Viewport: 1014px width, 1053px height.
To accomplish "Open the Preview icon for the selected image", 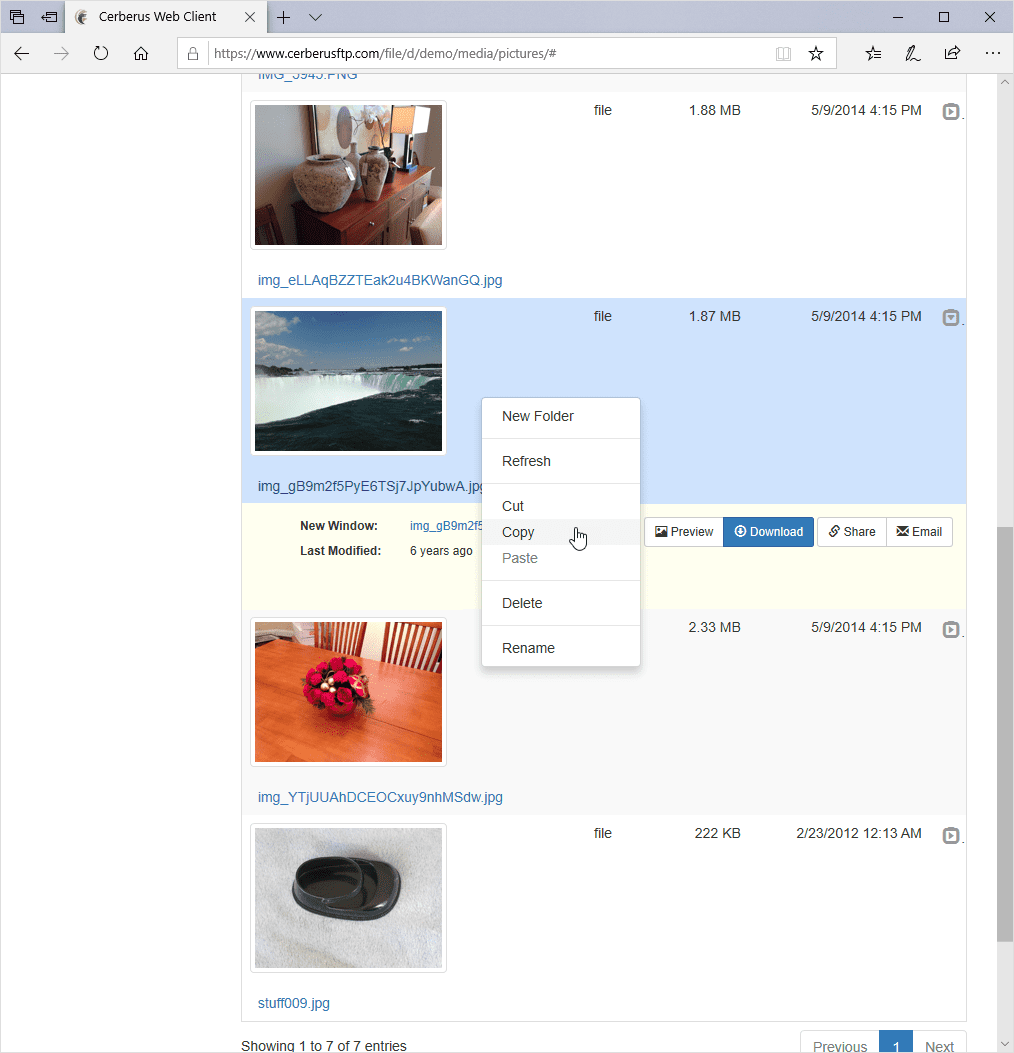I will click(x=683, y=531).
